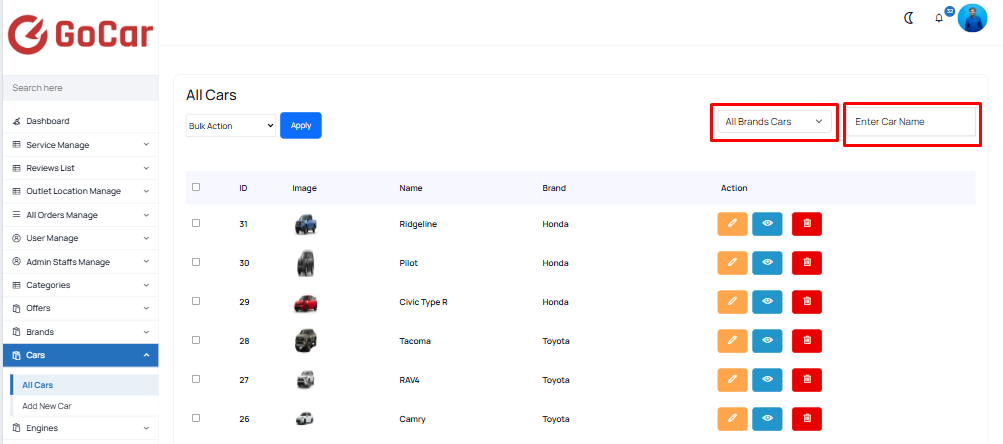
Task: View Civic Type R details
Action: [767, 302]
